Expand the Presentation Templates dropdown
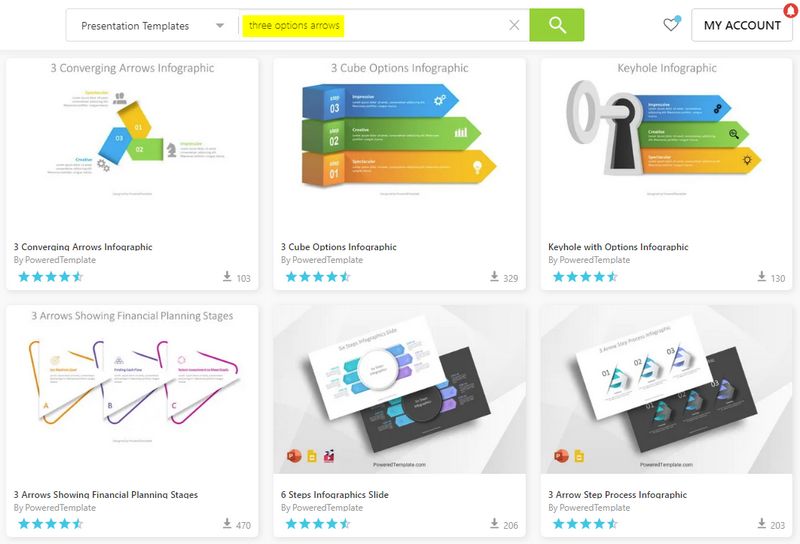Viewport: 800px width, 544px height. point(153,26)
